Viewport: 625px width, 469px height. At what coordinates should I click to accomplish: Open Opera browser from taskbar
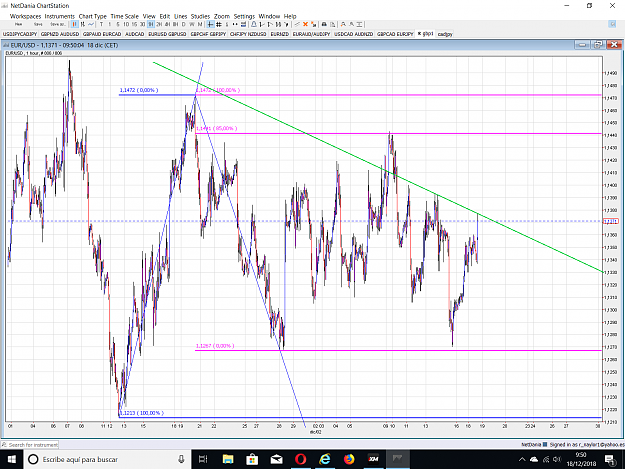(301, 459)
